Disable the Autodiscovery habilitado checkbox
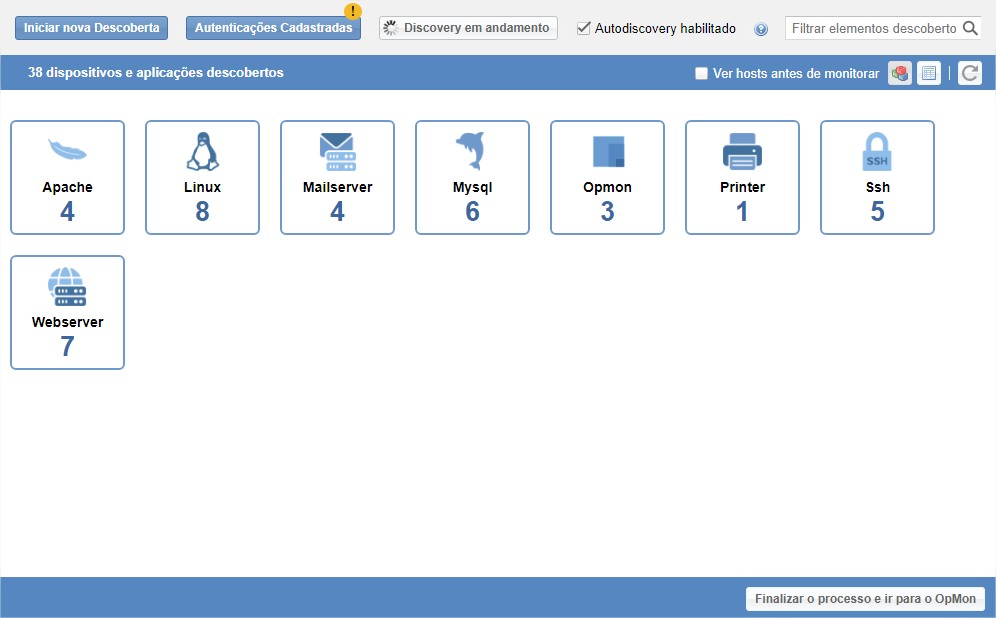The height and width of the screenshot is (618, 996). tap(584, 28)
